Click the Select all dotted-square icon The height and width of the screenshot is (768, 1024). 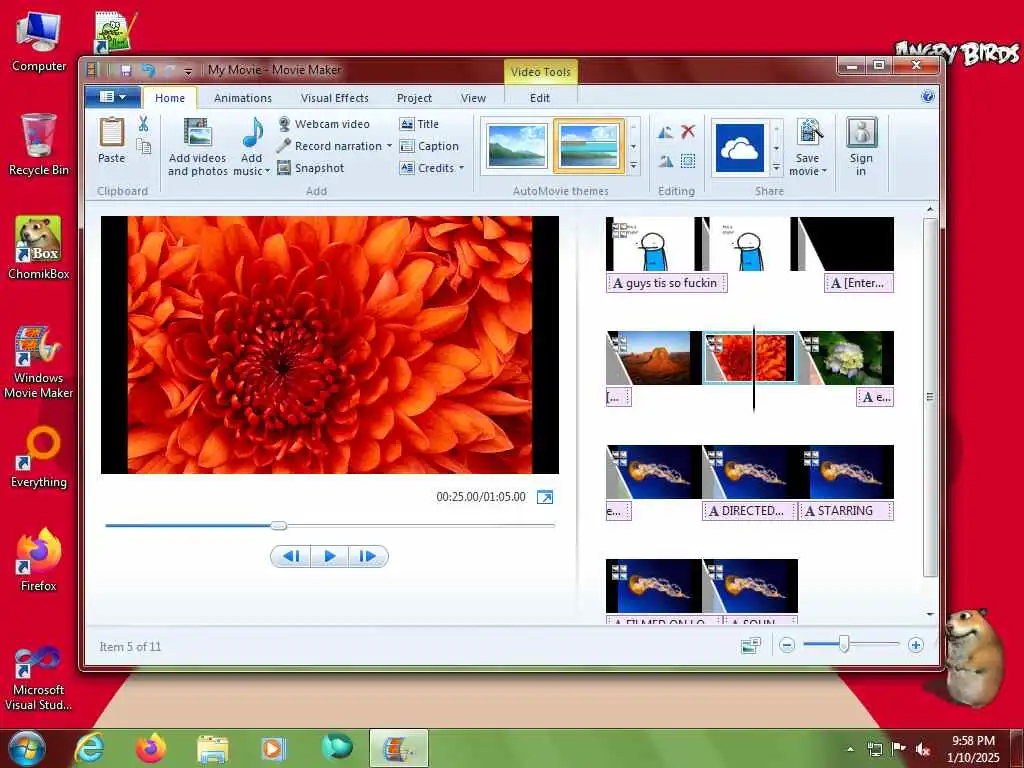[688, 161]
